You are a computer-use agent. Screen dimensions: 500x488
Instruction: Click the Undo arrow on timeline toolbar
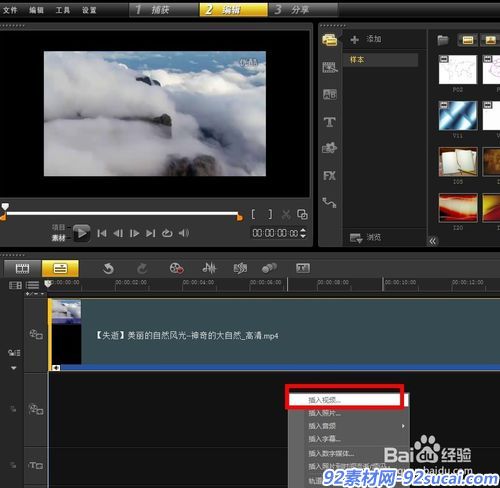coord(108,268)
